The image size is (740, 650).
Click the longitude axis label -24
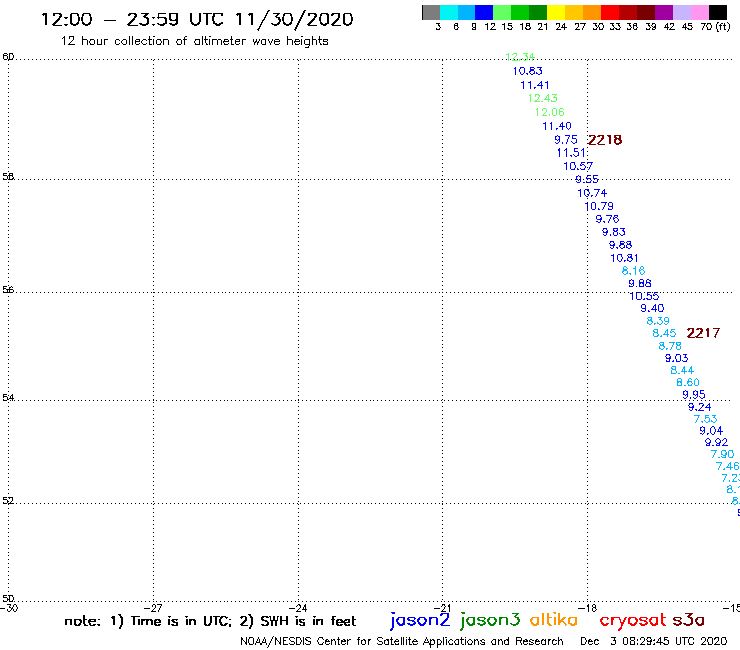tap(298, 608)
